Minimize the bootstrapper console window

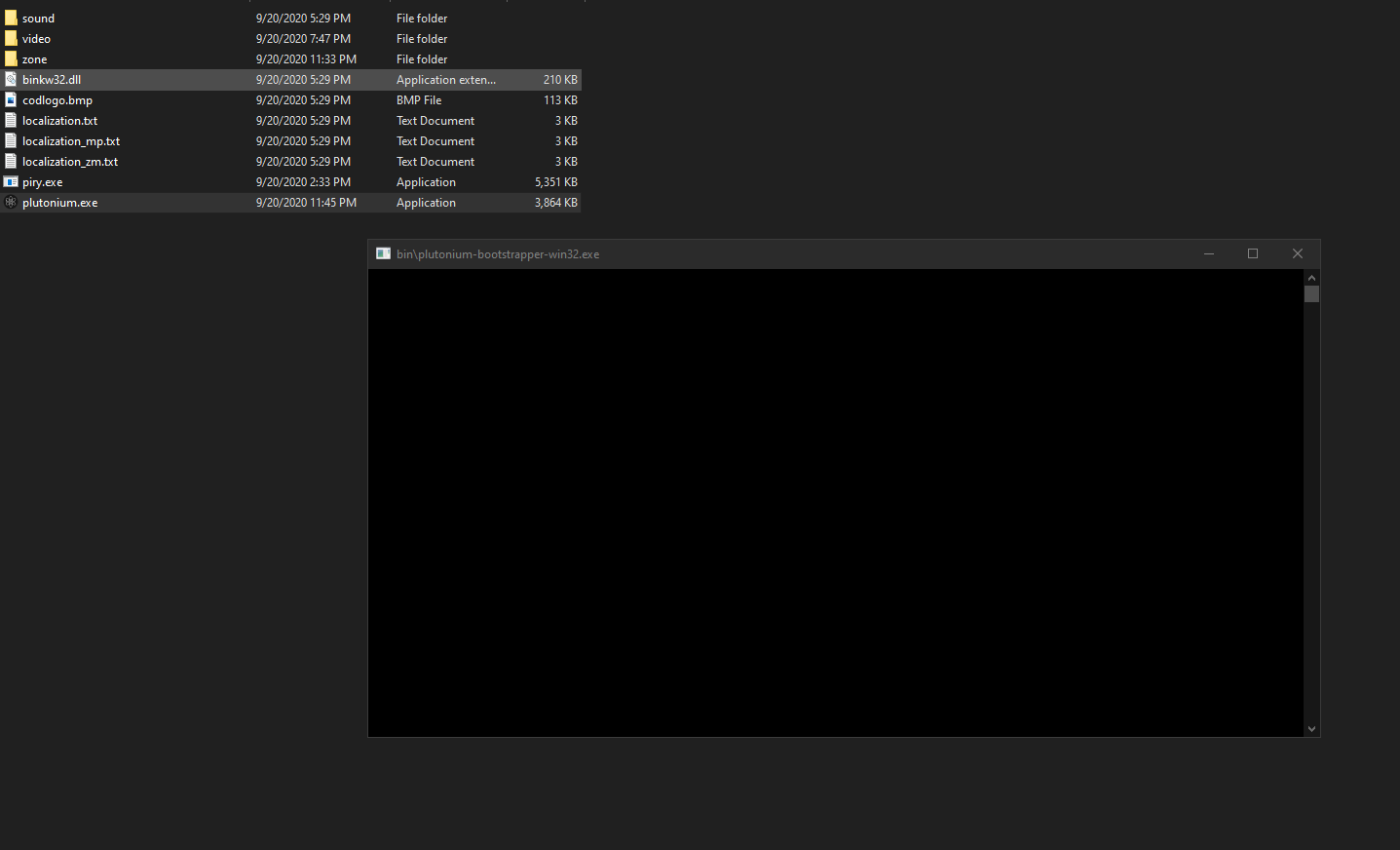point(1209,253)
